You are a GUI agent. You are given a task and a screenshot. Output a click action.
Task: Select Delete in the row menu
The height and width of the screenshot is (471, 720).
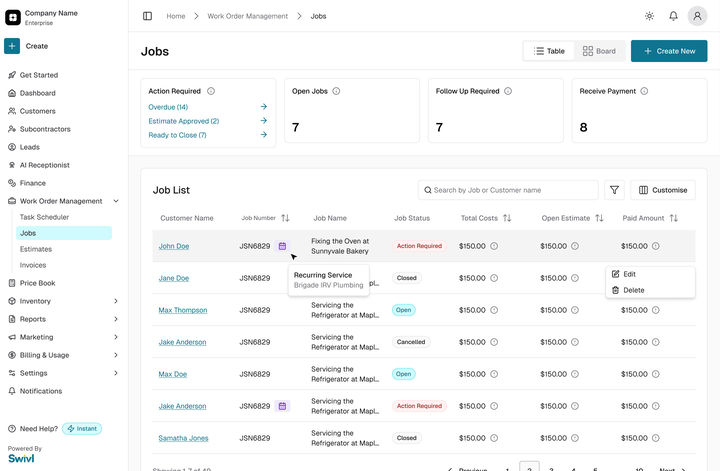coord(650,290)
